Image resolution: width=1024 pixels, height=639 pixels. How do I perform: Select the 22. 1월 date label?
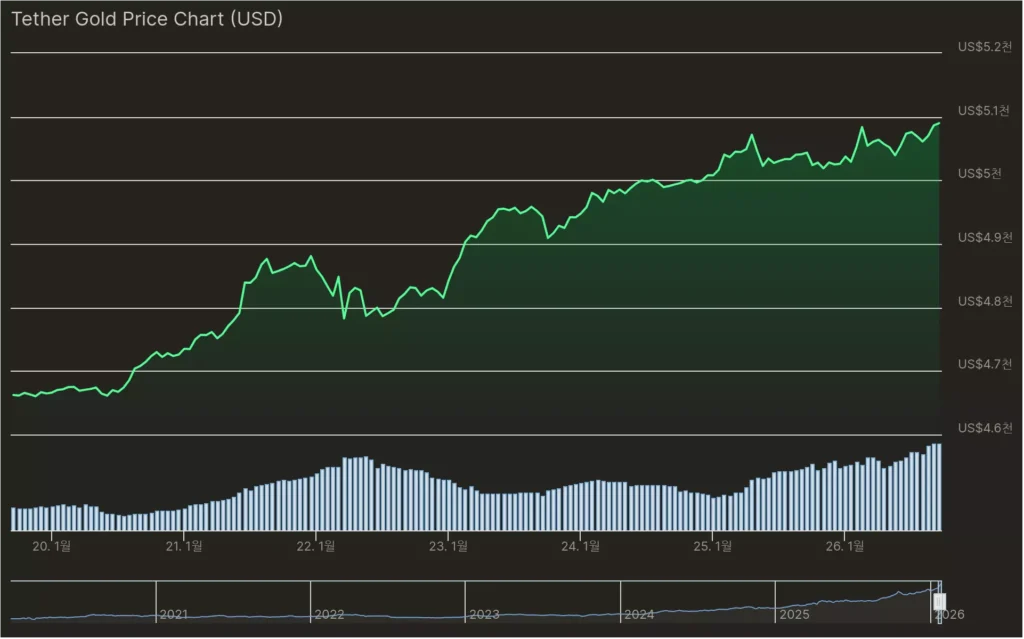pos(316,546)
